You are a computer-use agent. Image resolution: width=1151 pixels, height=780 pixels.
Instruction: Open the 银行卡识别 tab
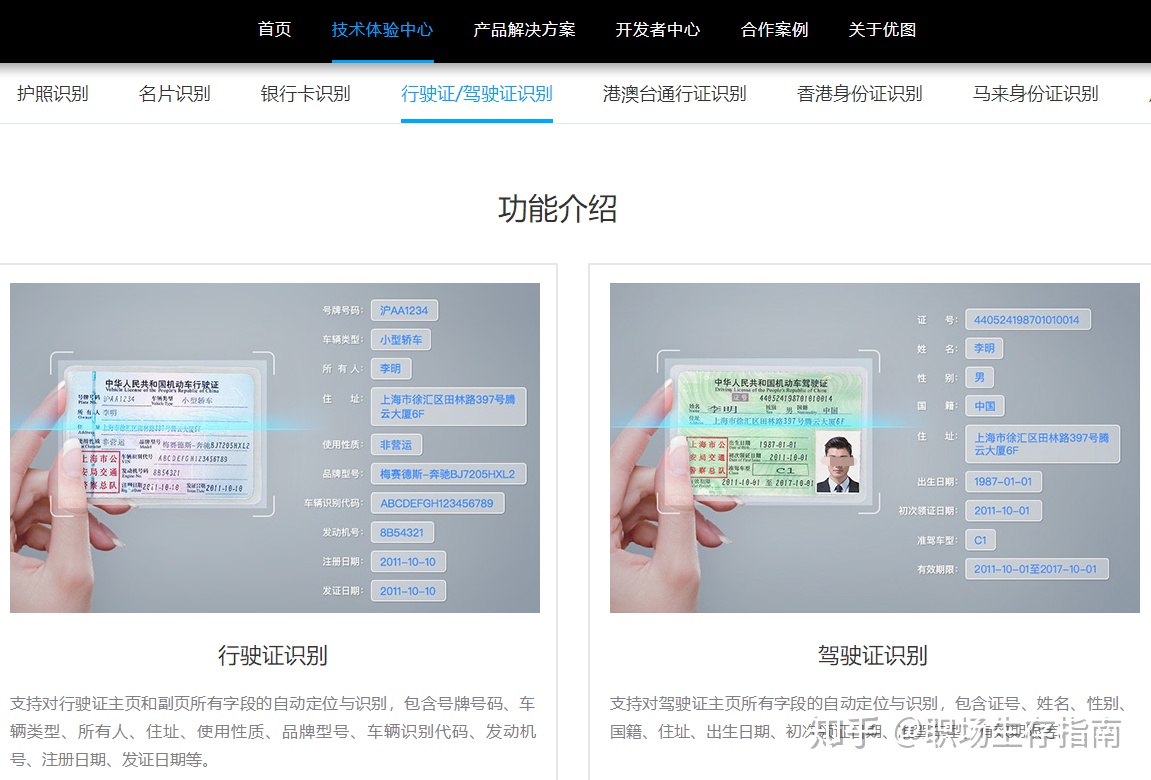click(305, 94)
